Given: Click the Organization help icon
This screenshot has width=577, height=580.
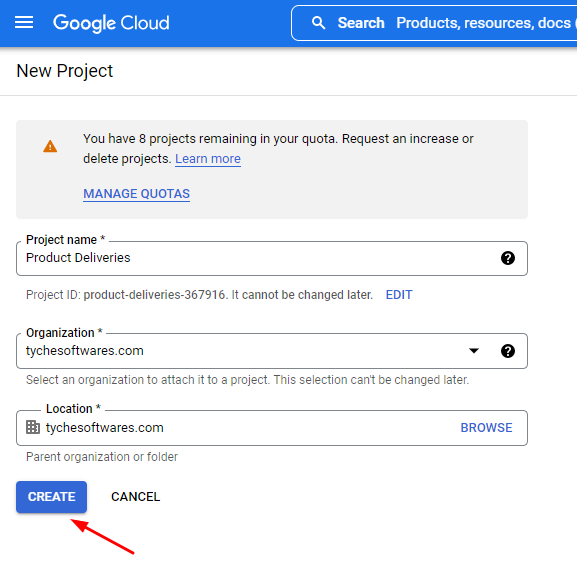Looking at the screenshot, I should click(508, 351).
